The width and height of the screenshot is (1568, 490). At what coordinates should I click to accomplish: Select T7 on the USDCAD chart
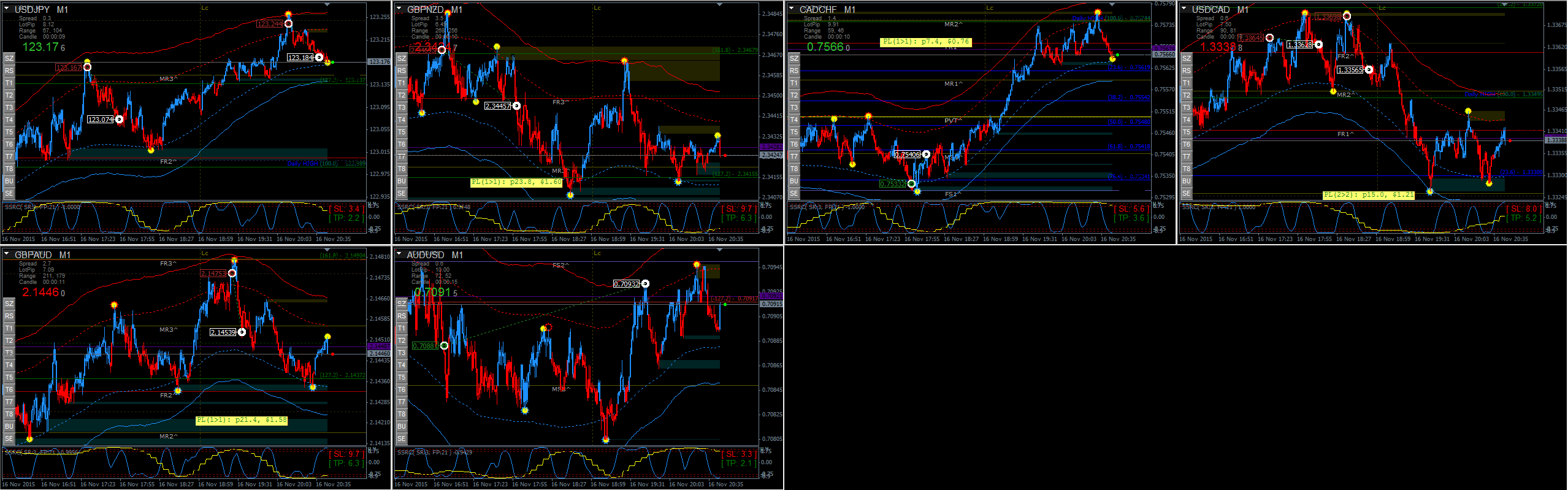[x=1187, y=156]
